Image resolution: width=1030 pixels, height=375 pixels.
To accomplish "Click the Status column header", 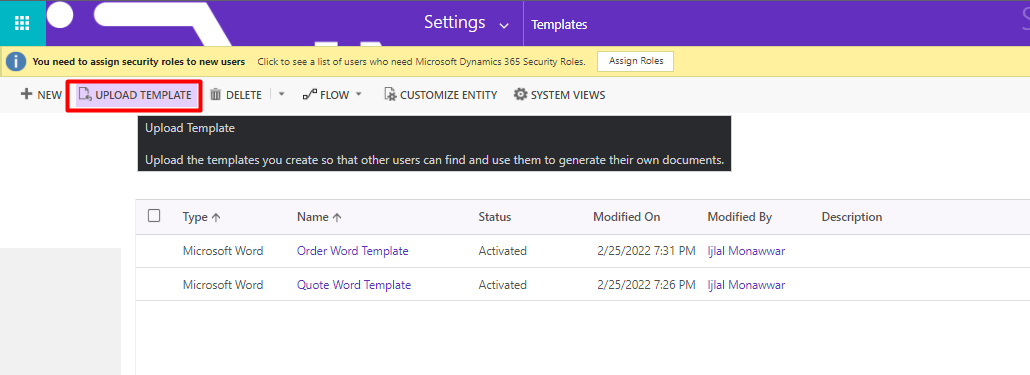I will (495, 217).
